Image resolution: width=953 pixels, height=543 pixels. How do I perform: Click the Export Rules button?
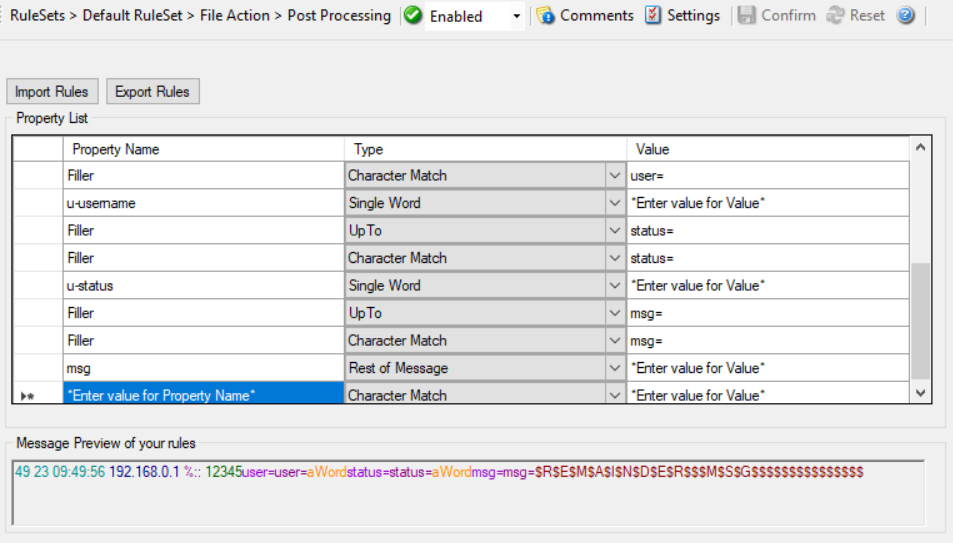click(152, 92)
